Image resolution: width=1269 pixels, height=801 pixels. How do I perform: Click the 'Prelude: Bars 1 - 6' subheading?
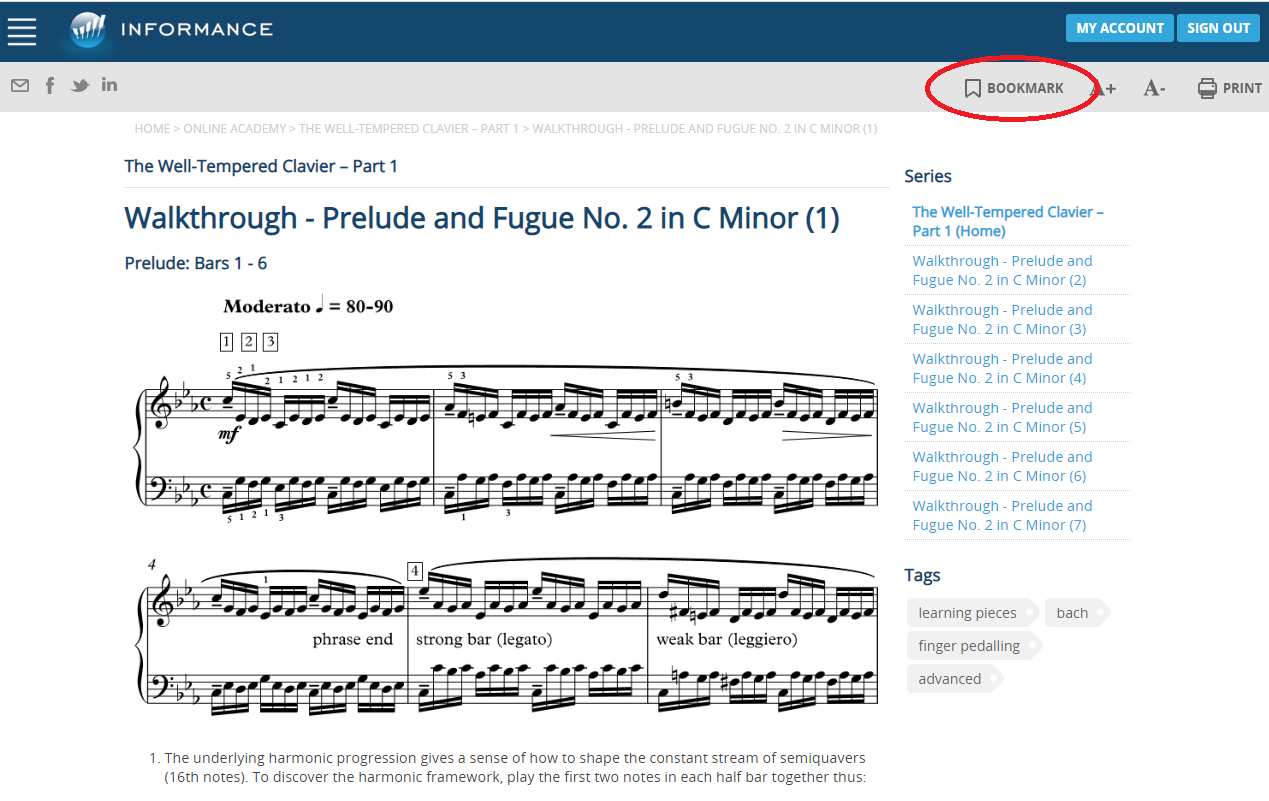[196, 264]
